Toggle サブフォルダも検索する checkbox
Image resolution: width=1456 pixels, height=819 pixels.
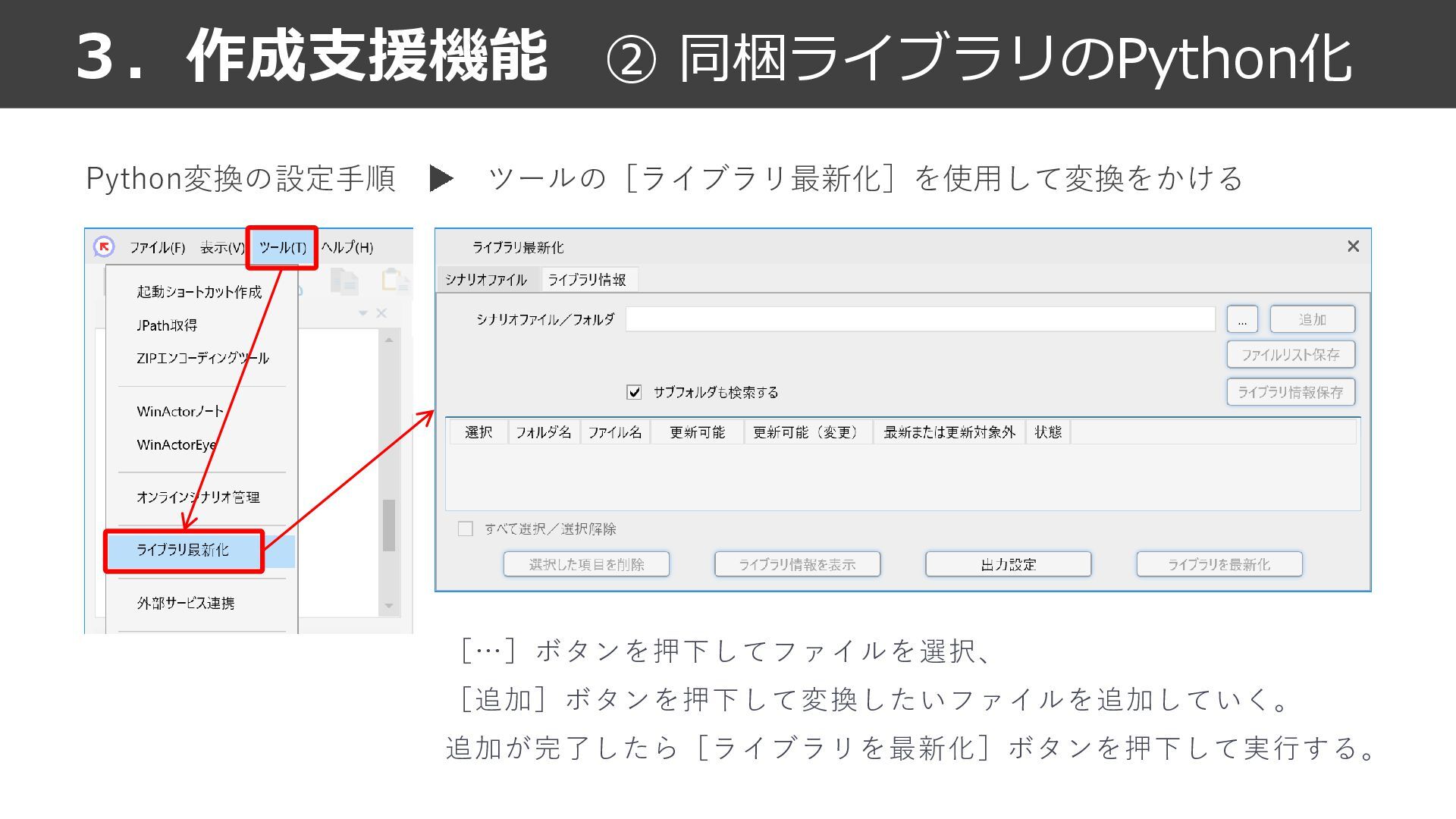[634, 392]
